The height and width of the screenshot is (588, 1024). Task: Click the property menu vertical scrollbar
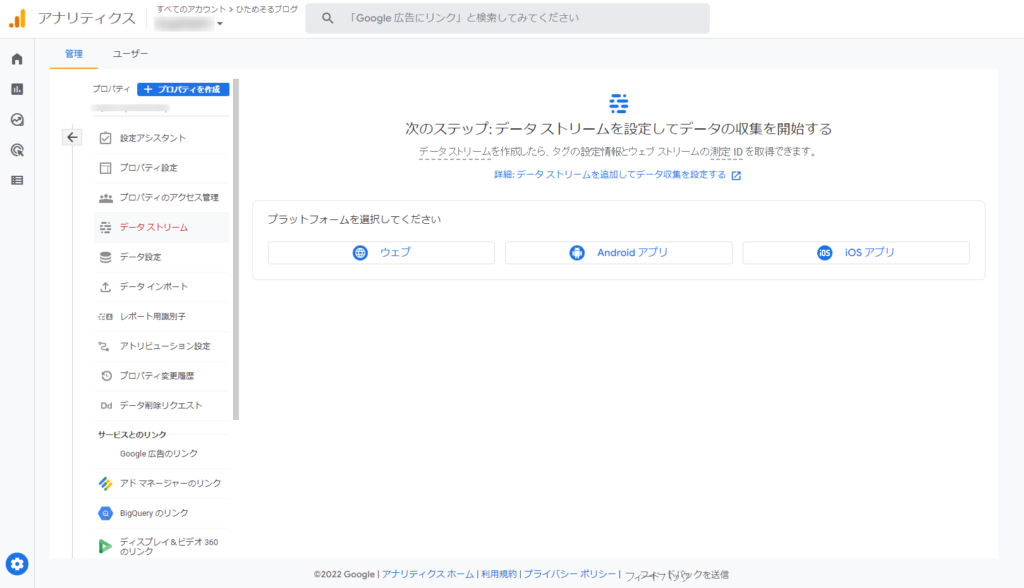(236, 250)
